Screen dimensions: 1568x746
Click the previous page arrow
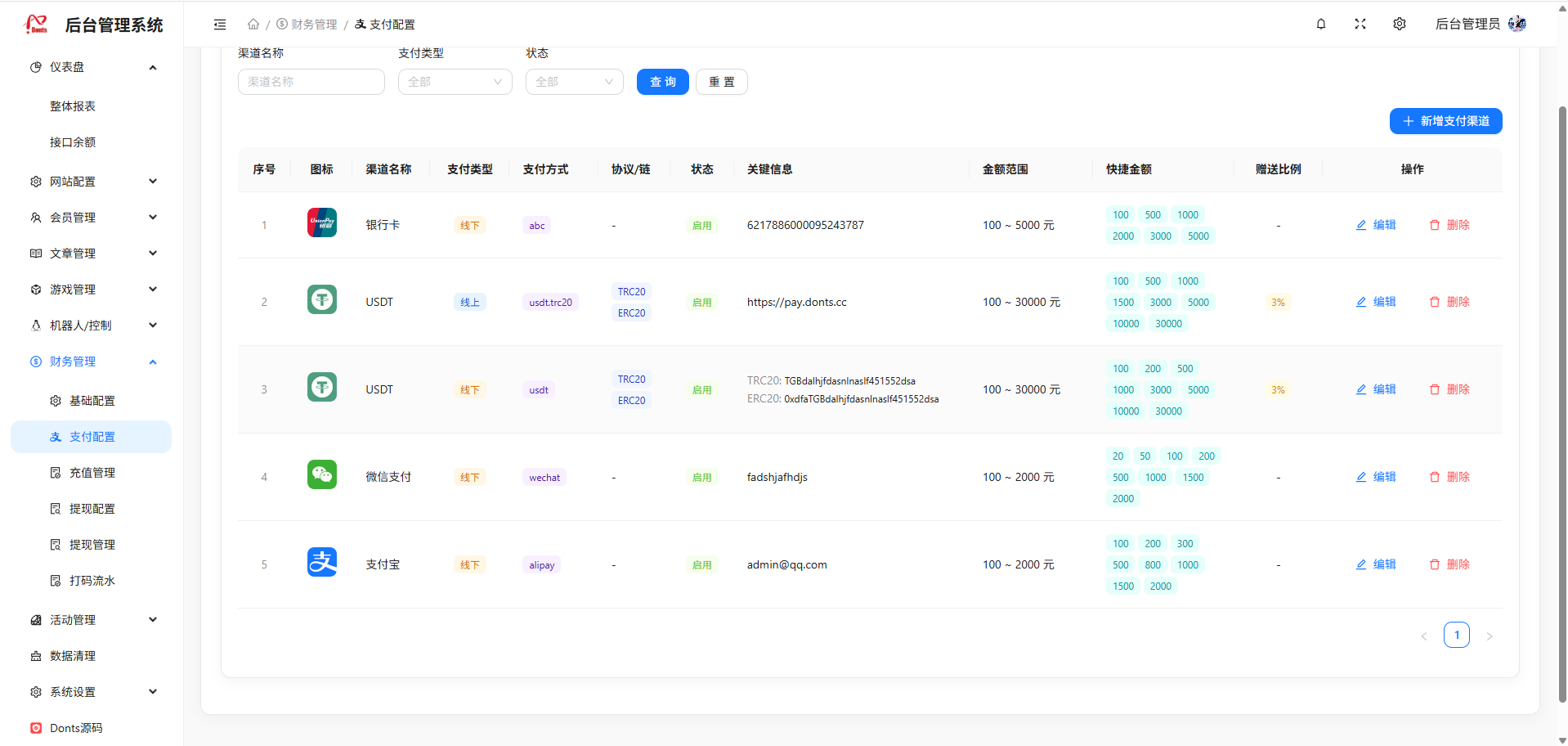[1424, 636]
